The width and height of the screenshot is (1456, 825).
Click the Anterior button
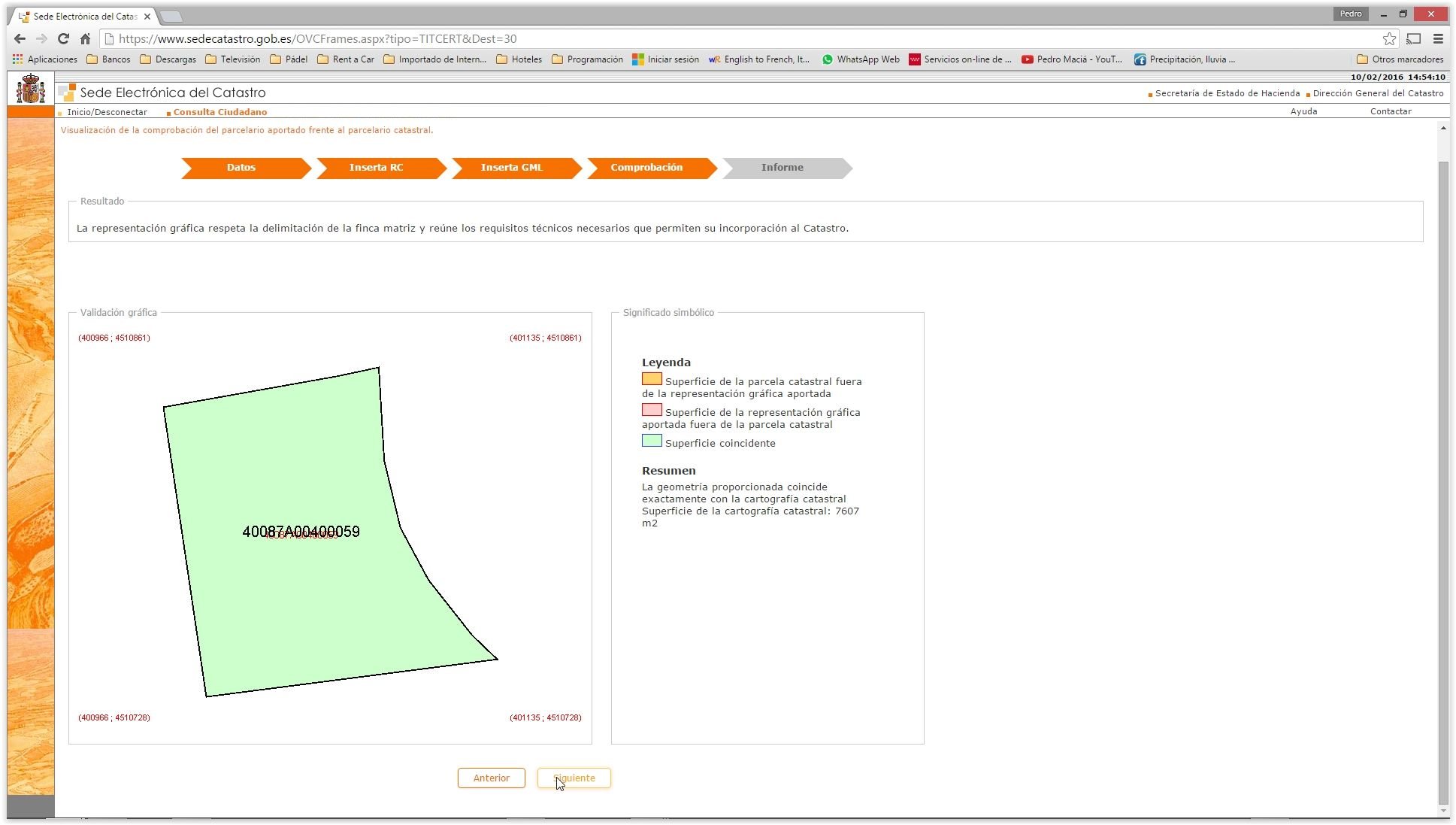pyautogui.click(x=491, y=778)
